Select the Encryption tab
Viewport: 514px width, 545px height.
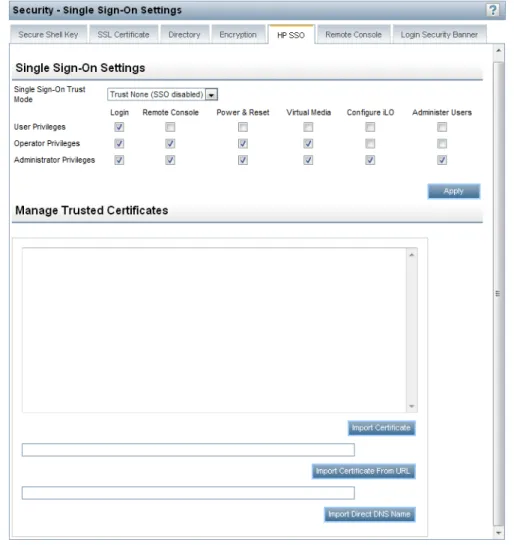[238, 34]
